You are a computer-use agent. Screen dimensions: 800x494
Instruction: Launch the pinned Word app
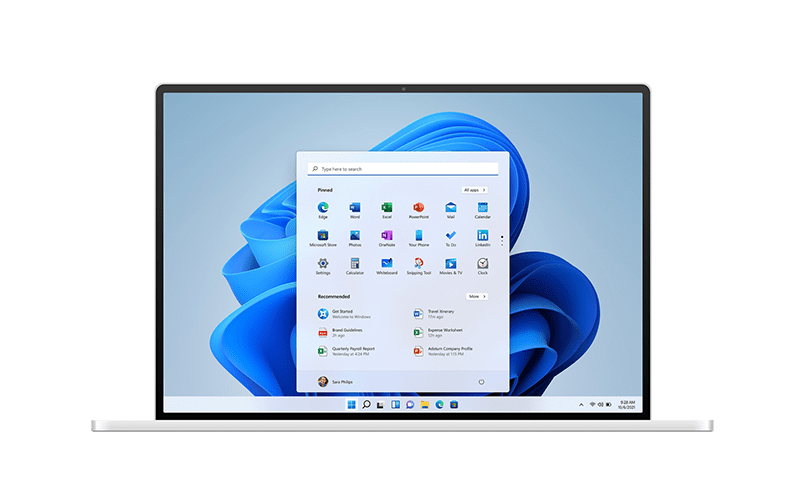point(355,210)
